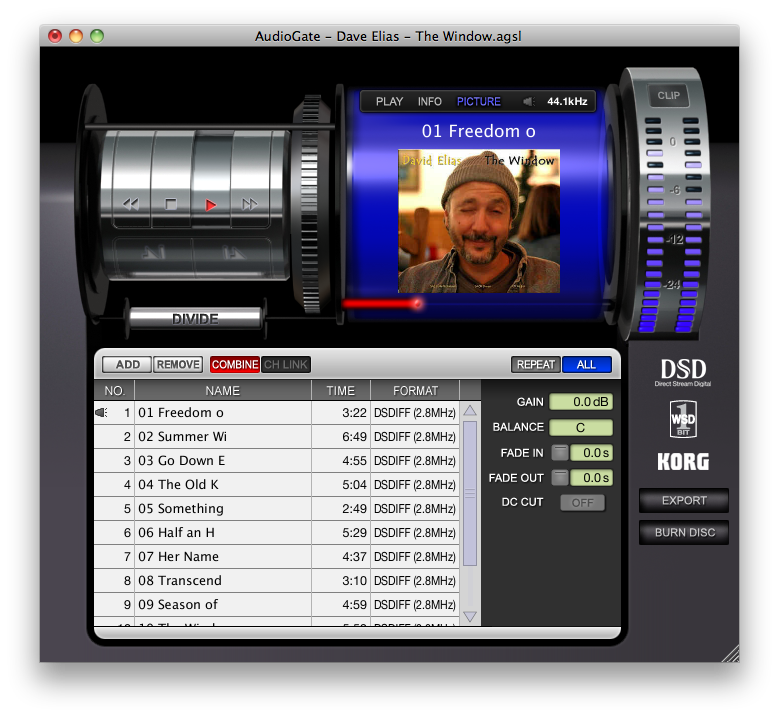Click the CLIP indicator on level meter
The height and width of the screenshot is (717, 779).
click(668, 95)
